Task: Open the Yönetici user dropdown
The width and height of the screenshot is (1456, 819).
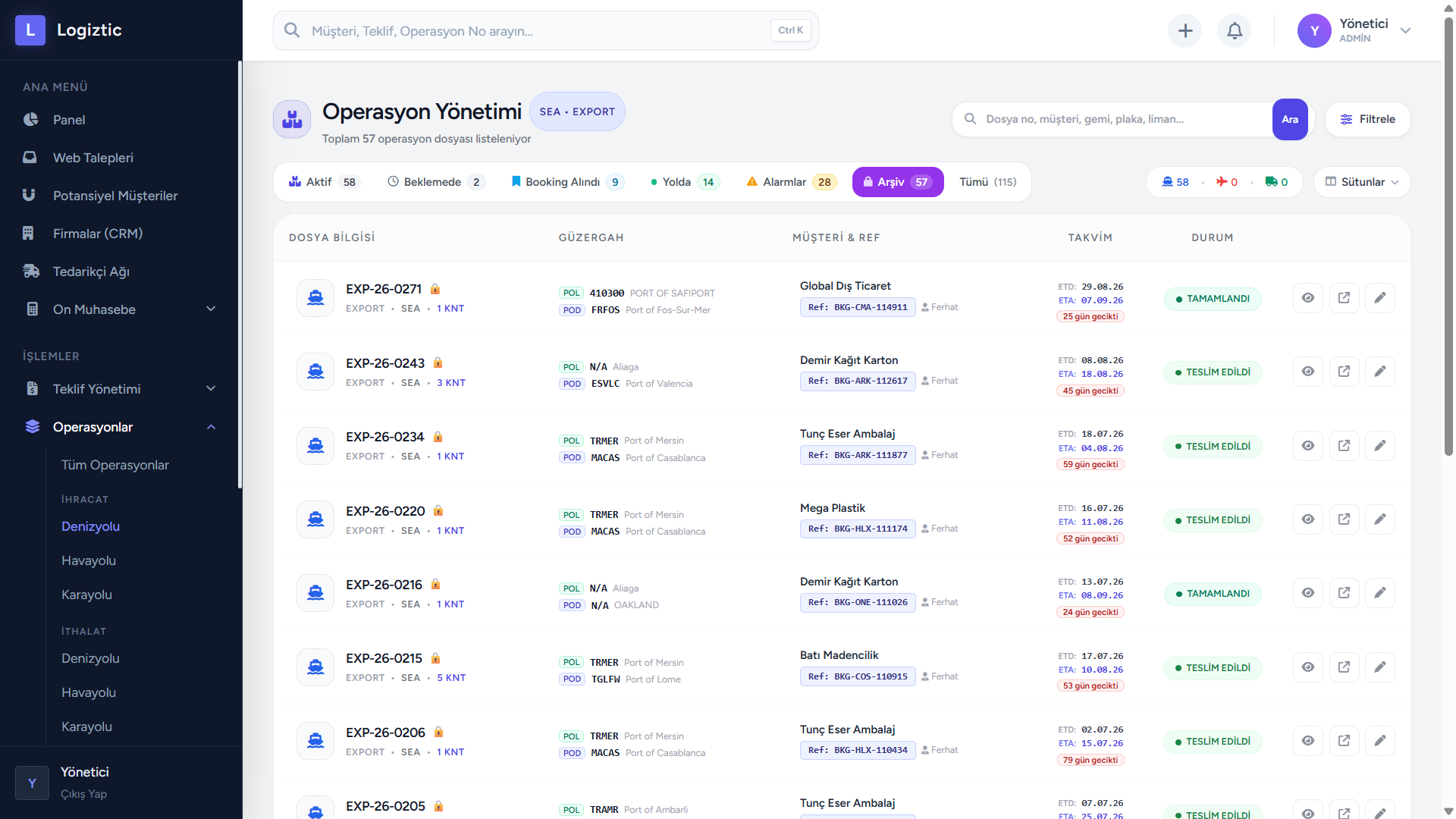Action: pos(1354,30)
